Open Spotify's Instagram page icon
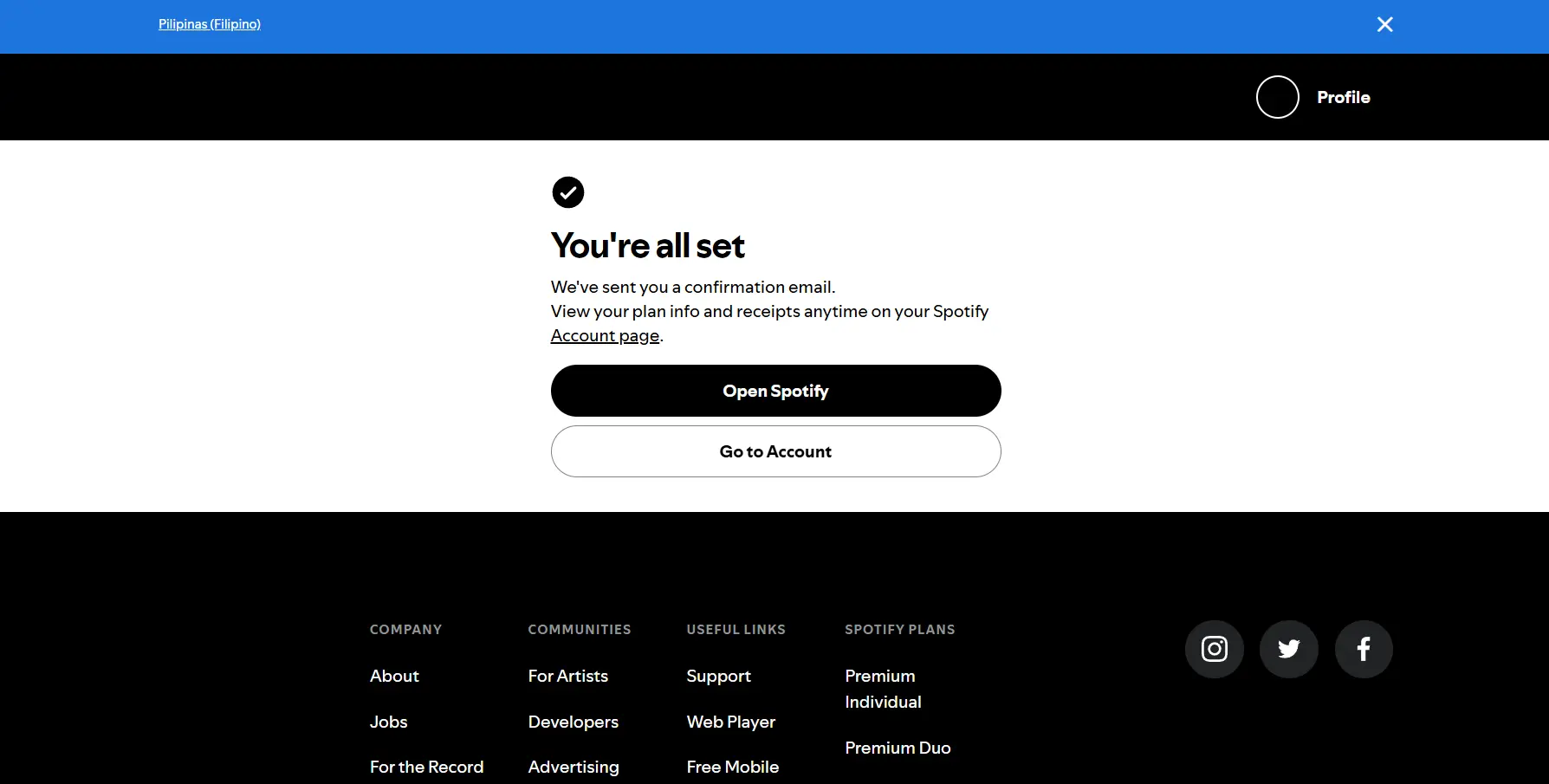The width and height of the screenshot is (1549, 784). point(1214,649)
